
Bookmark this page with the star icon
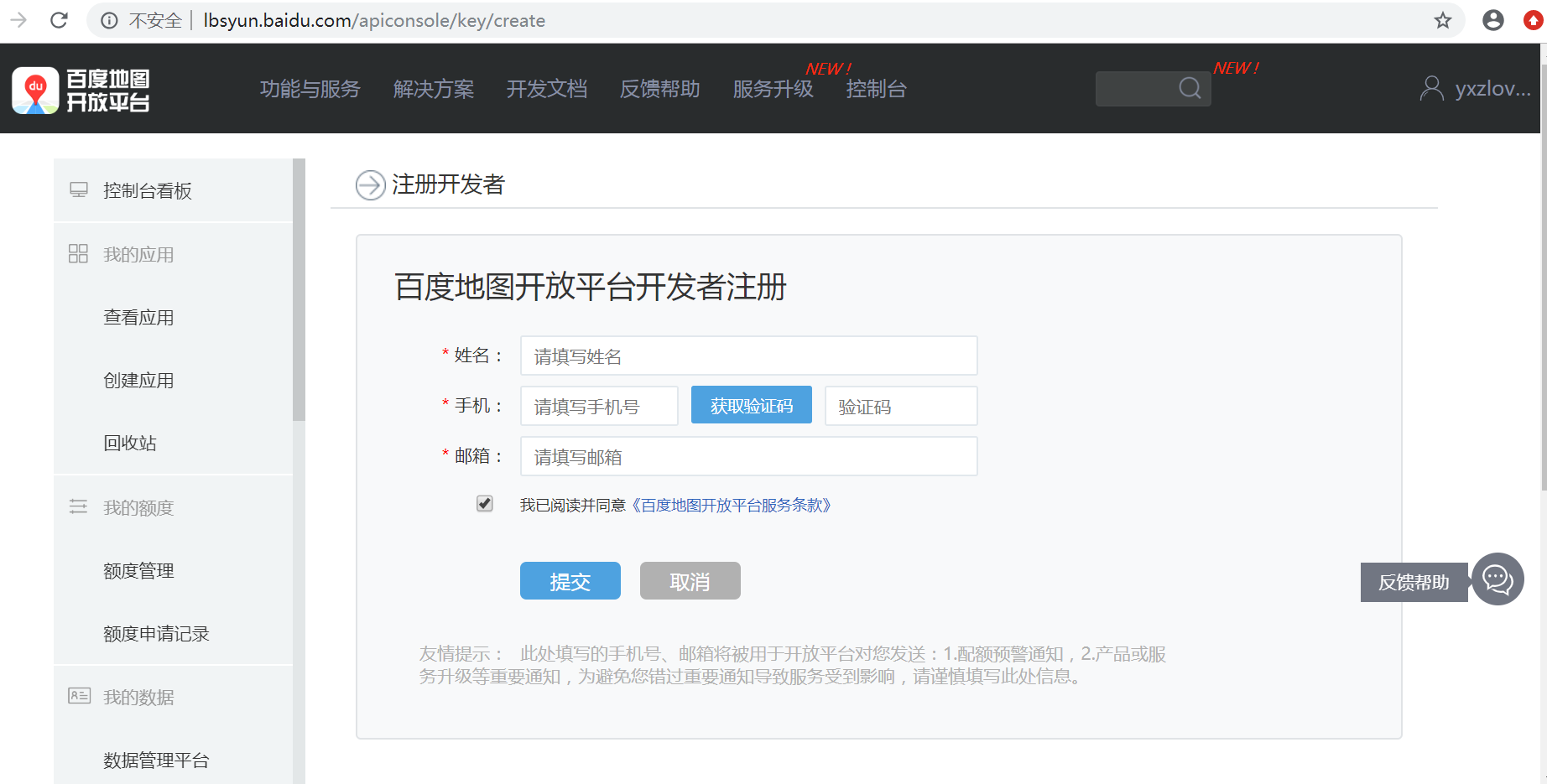1442,20
